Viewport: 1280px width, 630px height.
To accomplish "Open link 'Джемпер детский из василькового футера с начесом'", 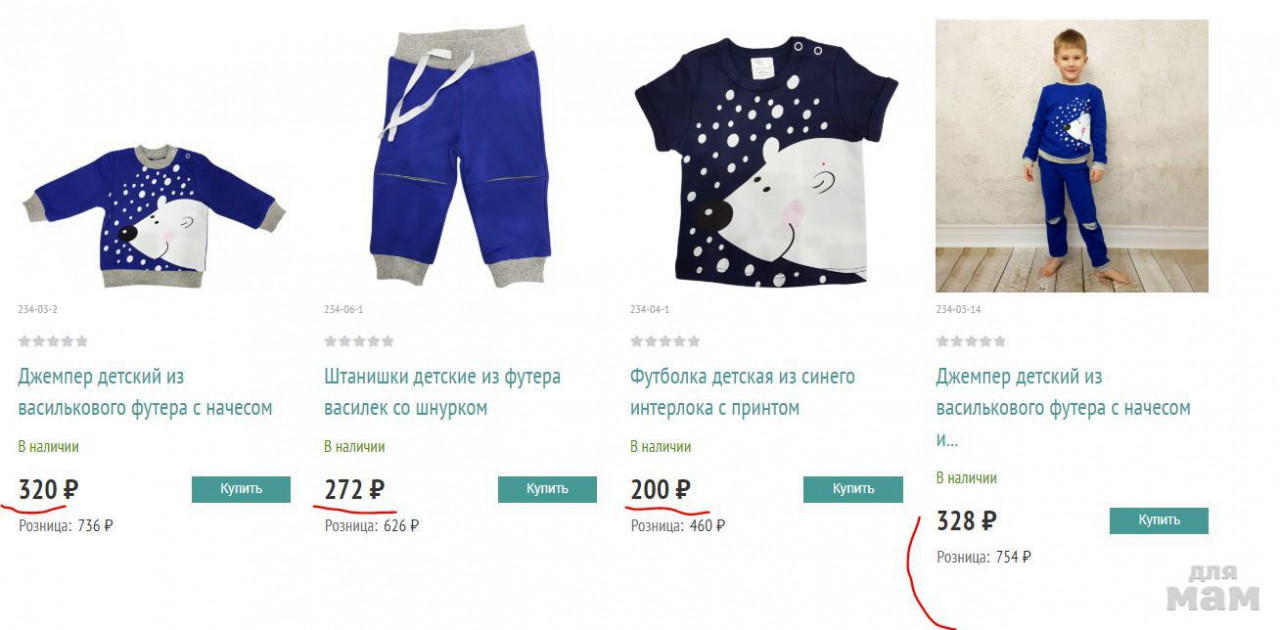I will pyautogui.click(x=145, y=392).
